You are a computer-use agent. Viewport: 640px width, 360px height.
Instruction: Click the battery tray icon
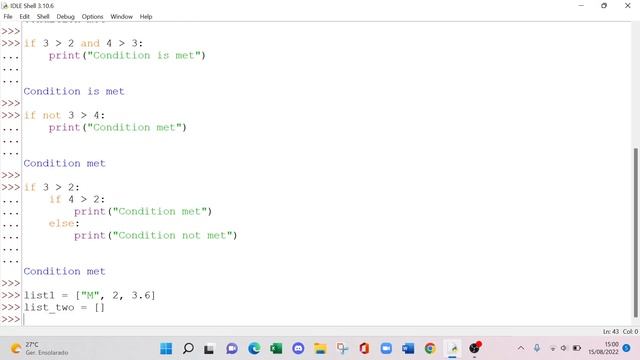pos(576,348)
